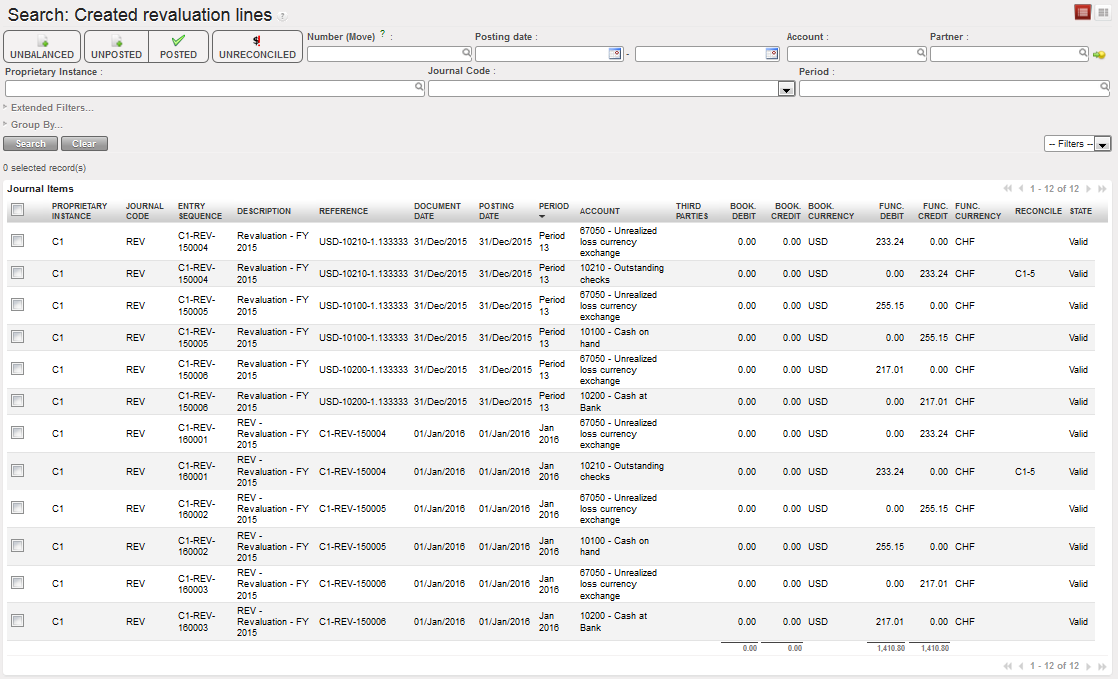Toggle the Unbalanced filter

click(41, 47)
